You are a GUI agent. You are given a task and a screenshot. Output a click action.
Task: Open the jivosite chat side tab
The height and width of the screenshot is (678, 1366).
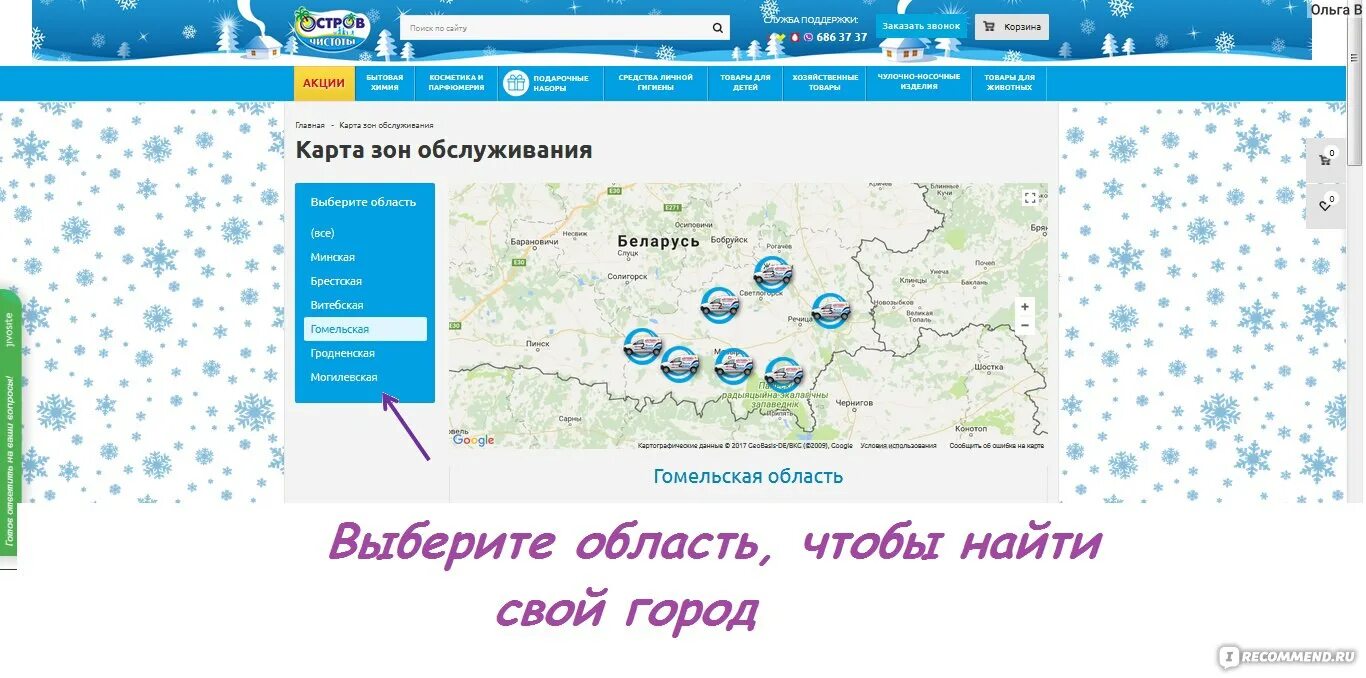click(x=10, y=422)
